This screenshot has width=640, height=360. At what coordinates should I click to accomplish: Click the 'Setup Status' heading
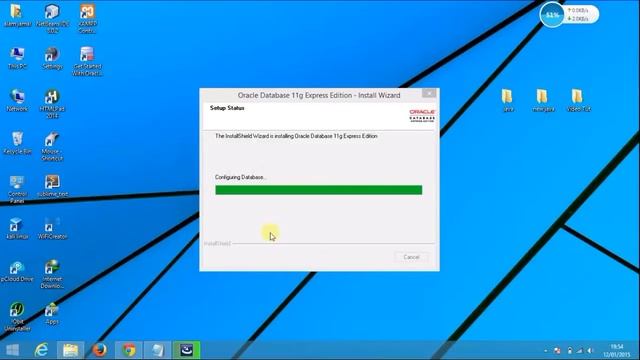[x=227, y=108]
